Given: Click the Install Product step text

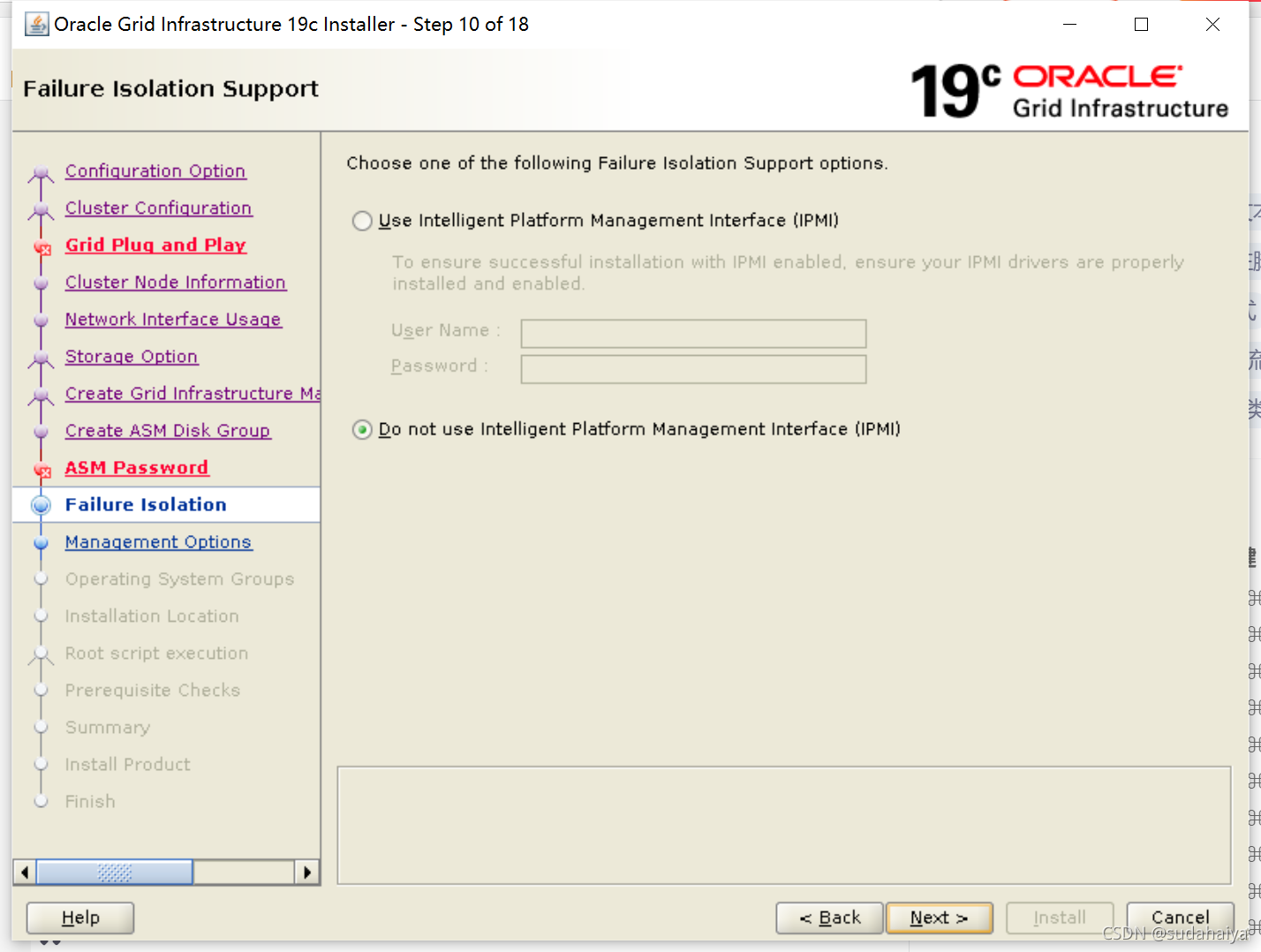Looking at the screenshot, I should pos(128,765).
